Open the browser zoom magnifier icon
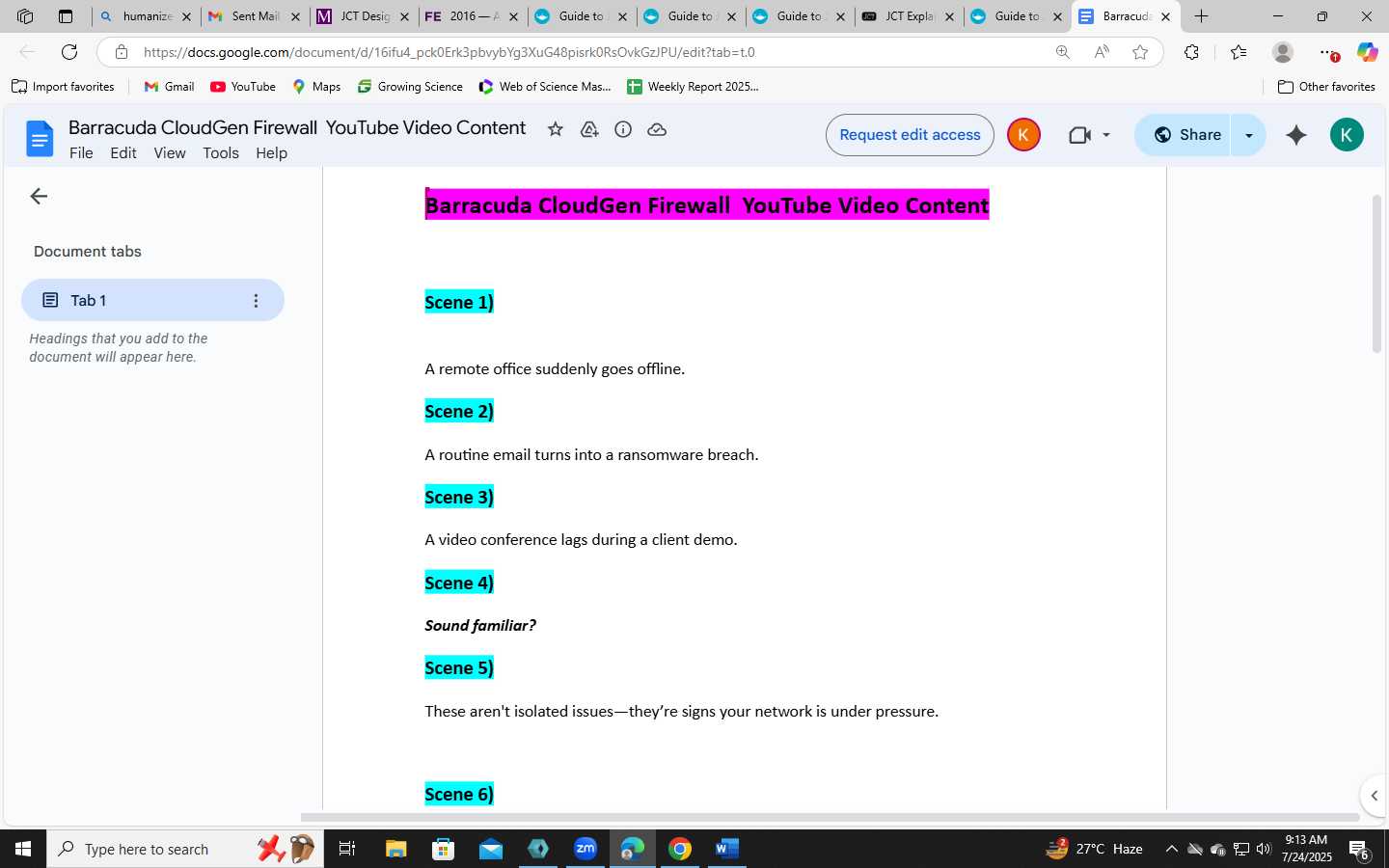Viewport: 1389px width, 868px height. 1062,52
